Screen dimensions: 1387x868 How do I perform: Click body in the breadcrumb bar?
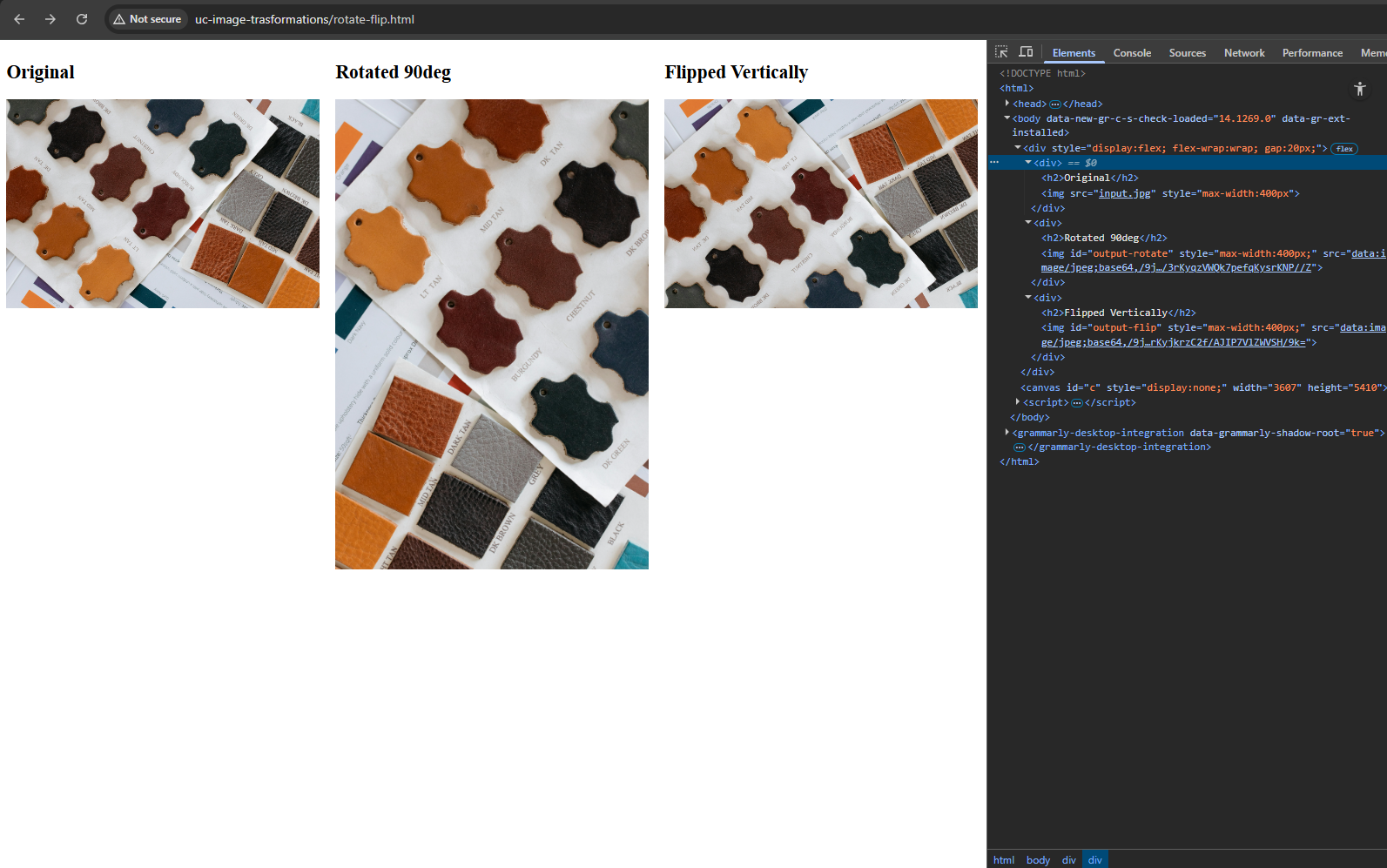(x=1038, y=859)
